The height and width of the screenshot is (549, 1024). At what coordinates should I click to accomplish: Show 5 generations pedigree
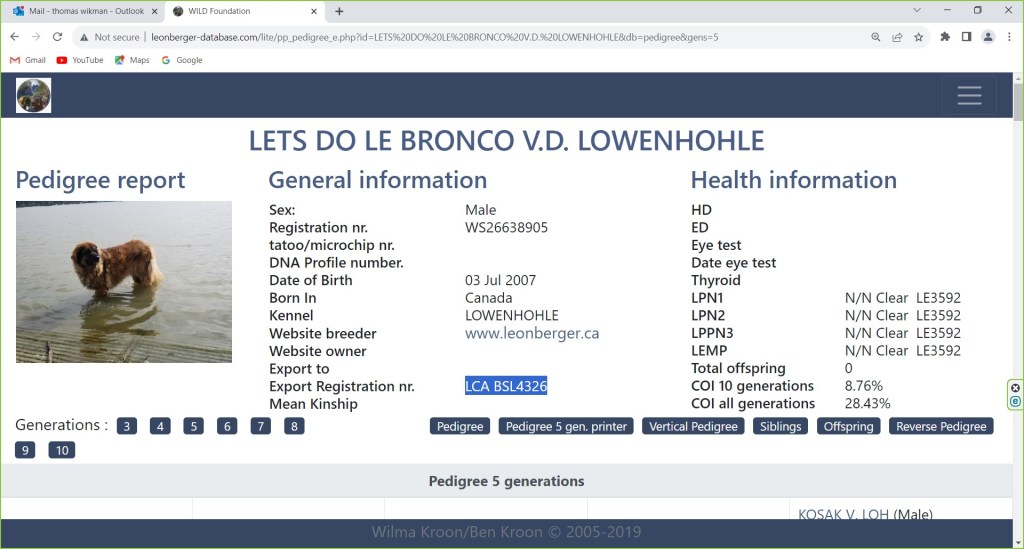(193, 426)
